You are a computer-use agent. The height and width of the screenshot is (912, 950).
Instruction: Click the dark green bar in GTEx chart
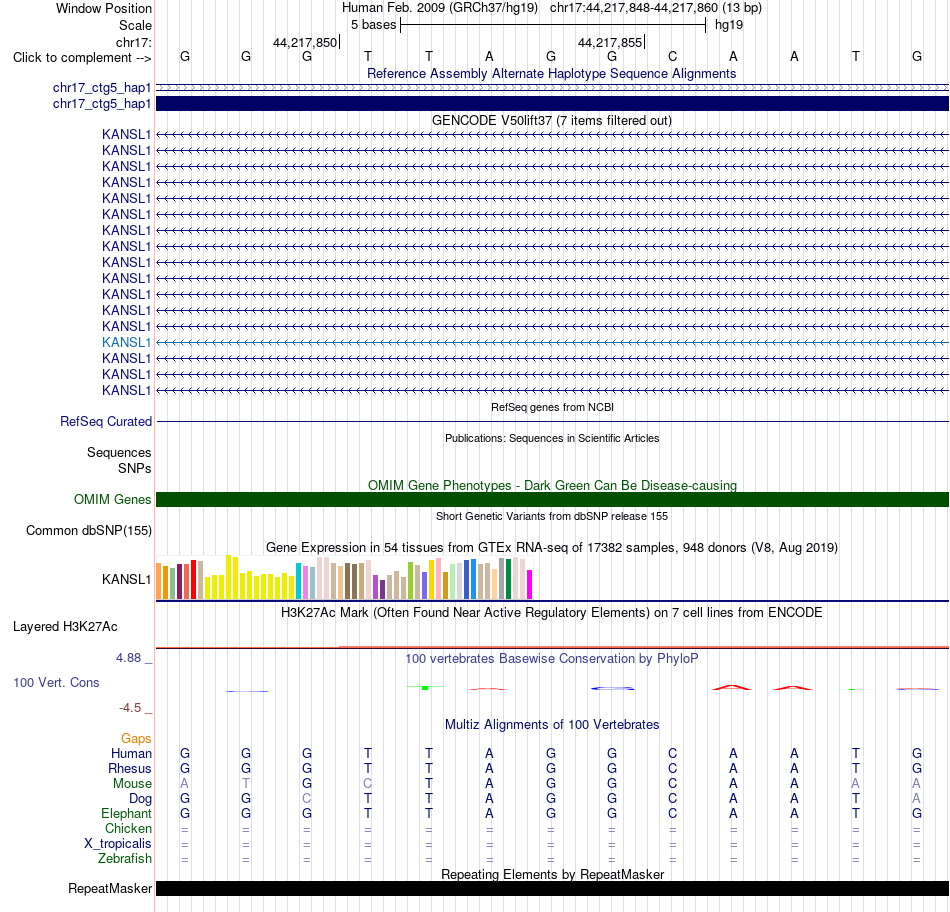point(508,579)
